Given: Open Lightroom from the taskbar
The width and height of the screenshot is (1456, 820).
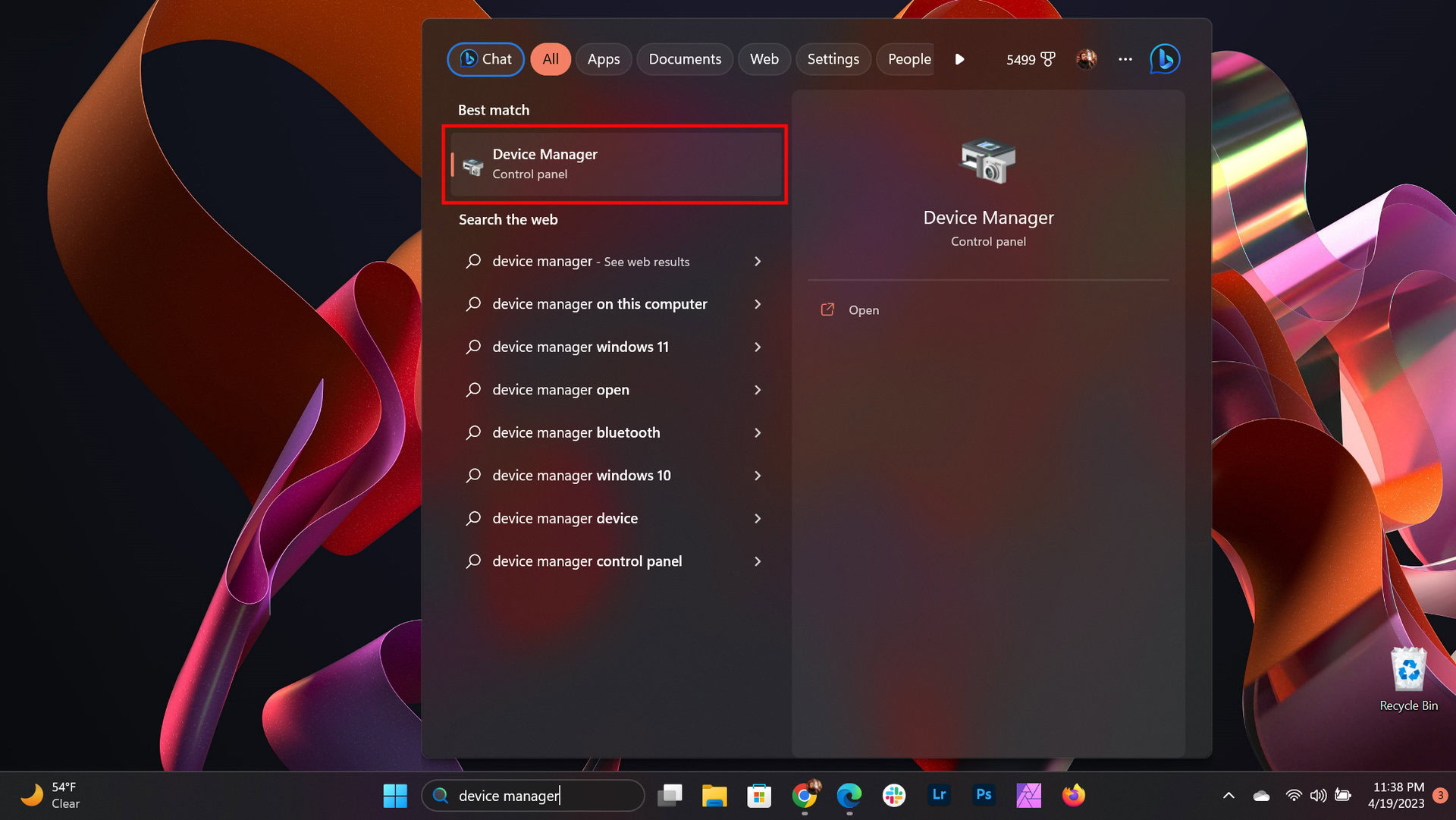Looking at the screenshot, I should 939,795.
